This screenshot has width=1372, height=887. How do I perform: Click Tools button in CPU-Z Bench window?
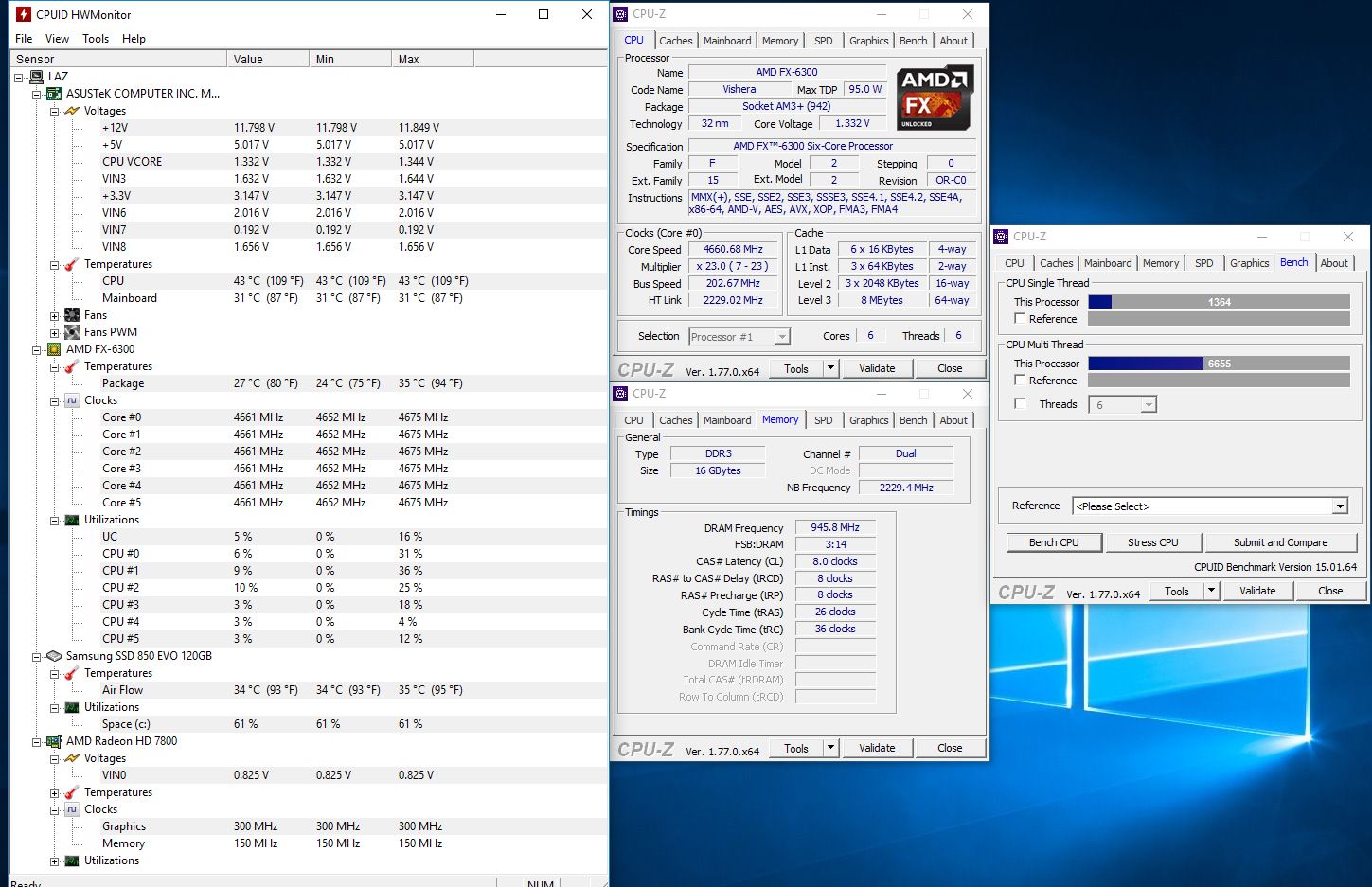(x=1177, y=591)
